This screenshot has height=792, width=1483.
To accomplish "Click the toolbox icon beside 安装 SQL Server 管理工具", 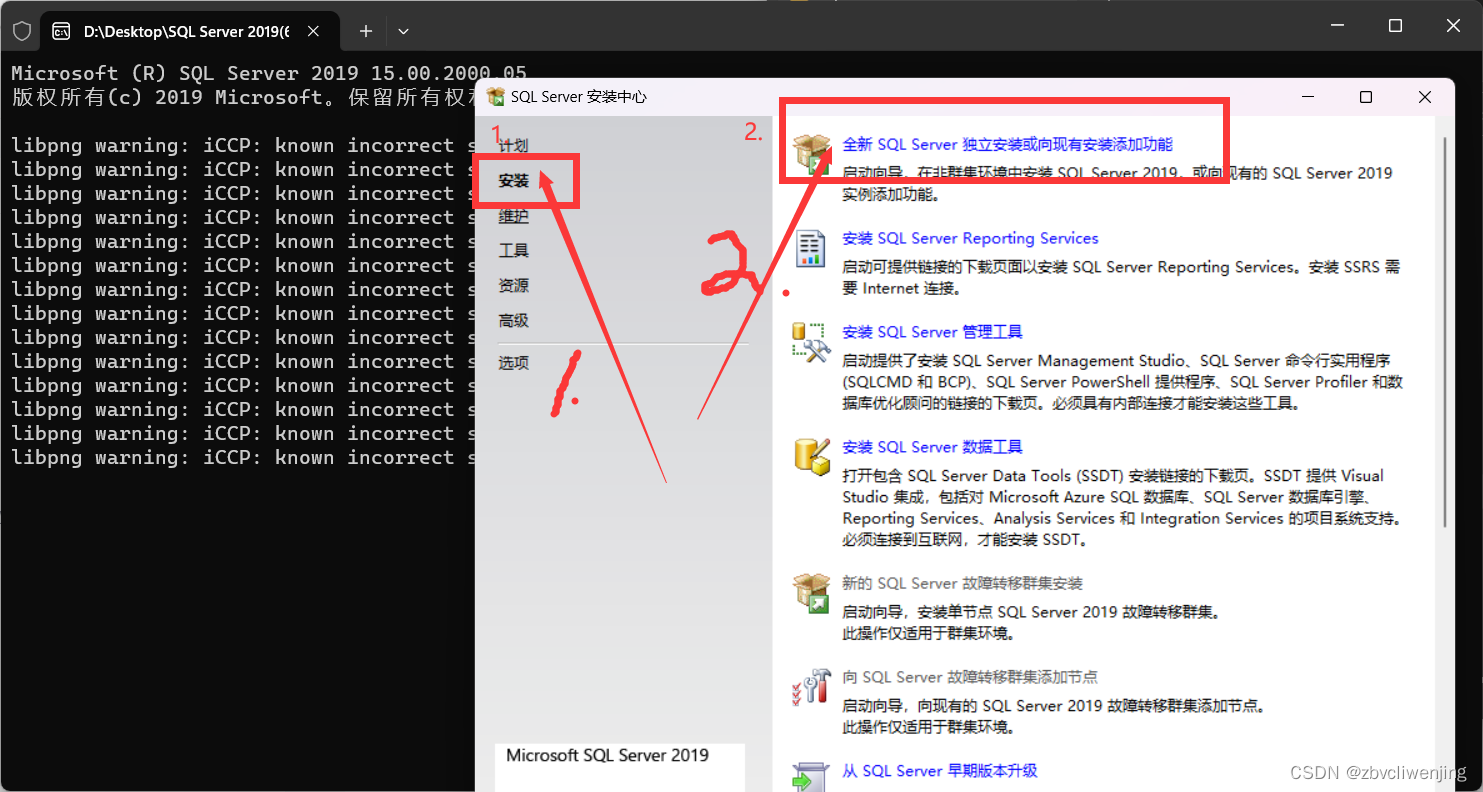I will tap(813, 344).
